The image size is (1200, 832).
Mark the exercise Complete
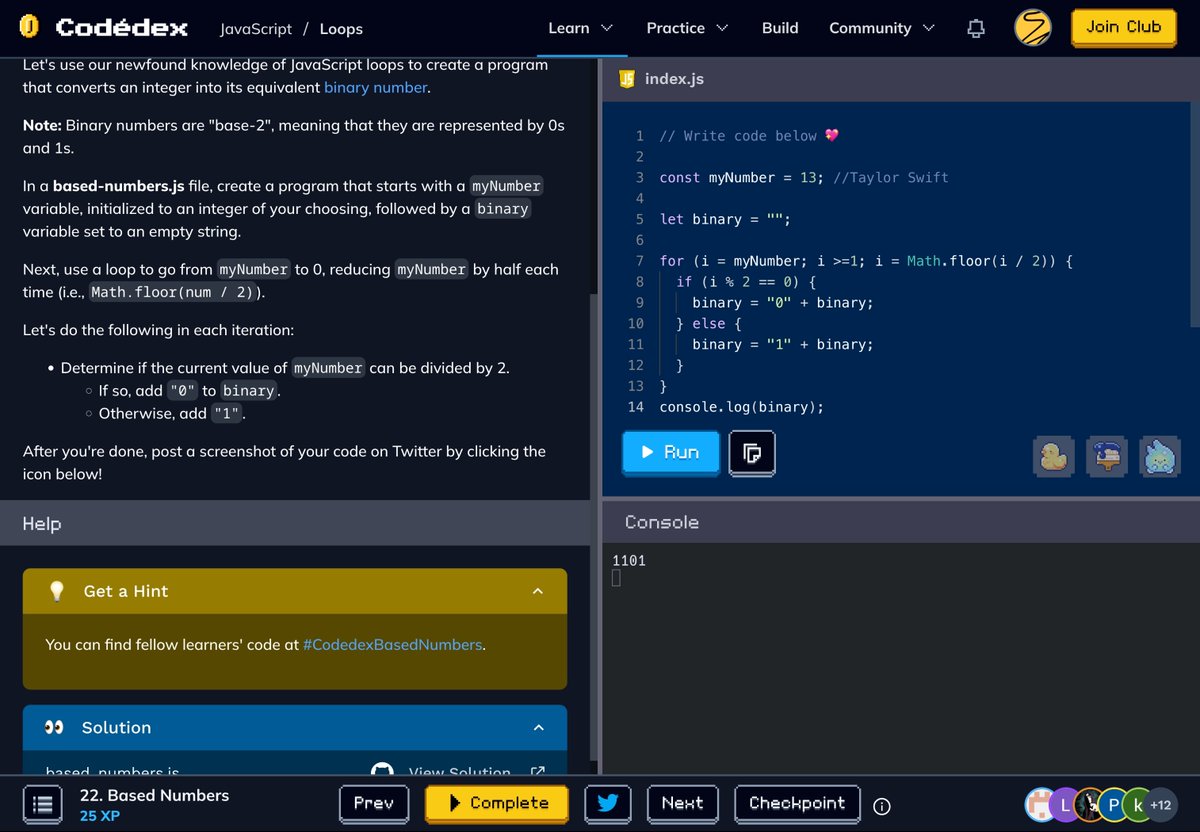tap(497, 803)
